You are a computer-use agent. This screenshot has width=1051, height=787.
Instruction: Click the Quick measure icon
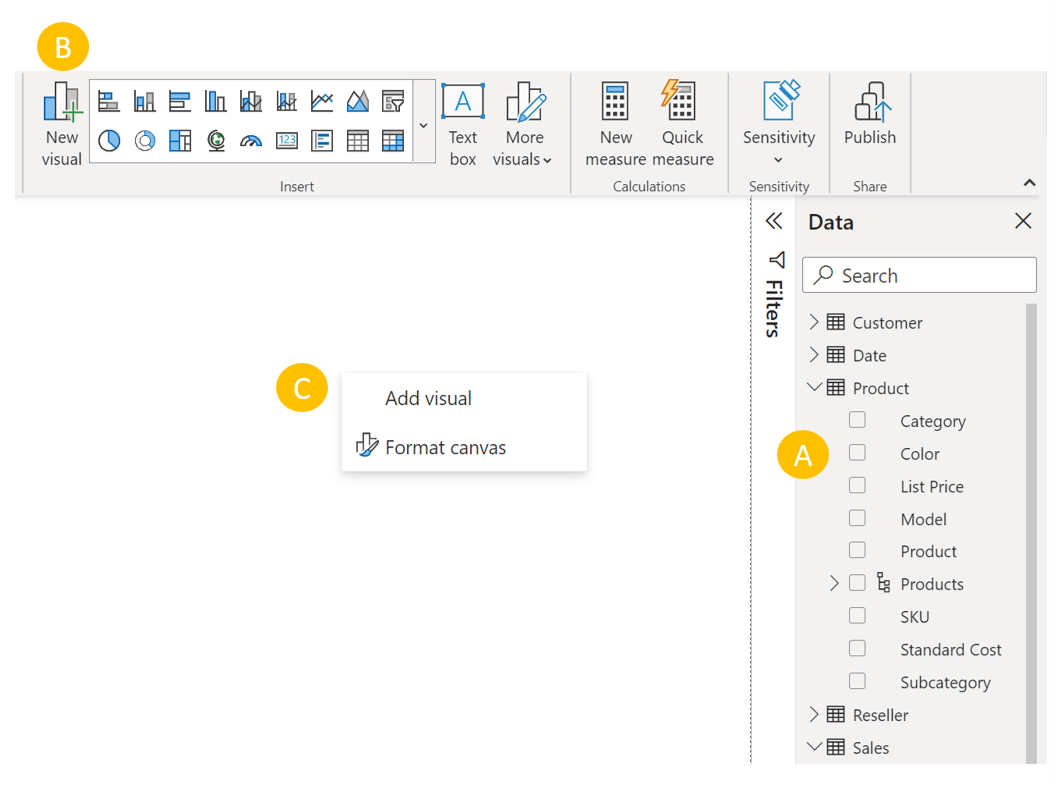pyautogui.click(x=682, y=123)
